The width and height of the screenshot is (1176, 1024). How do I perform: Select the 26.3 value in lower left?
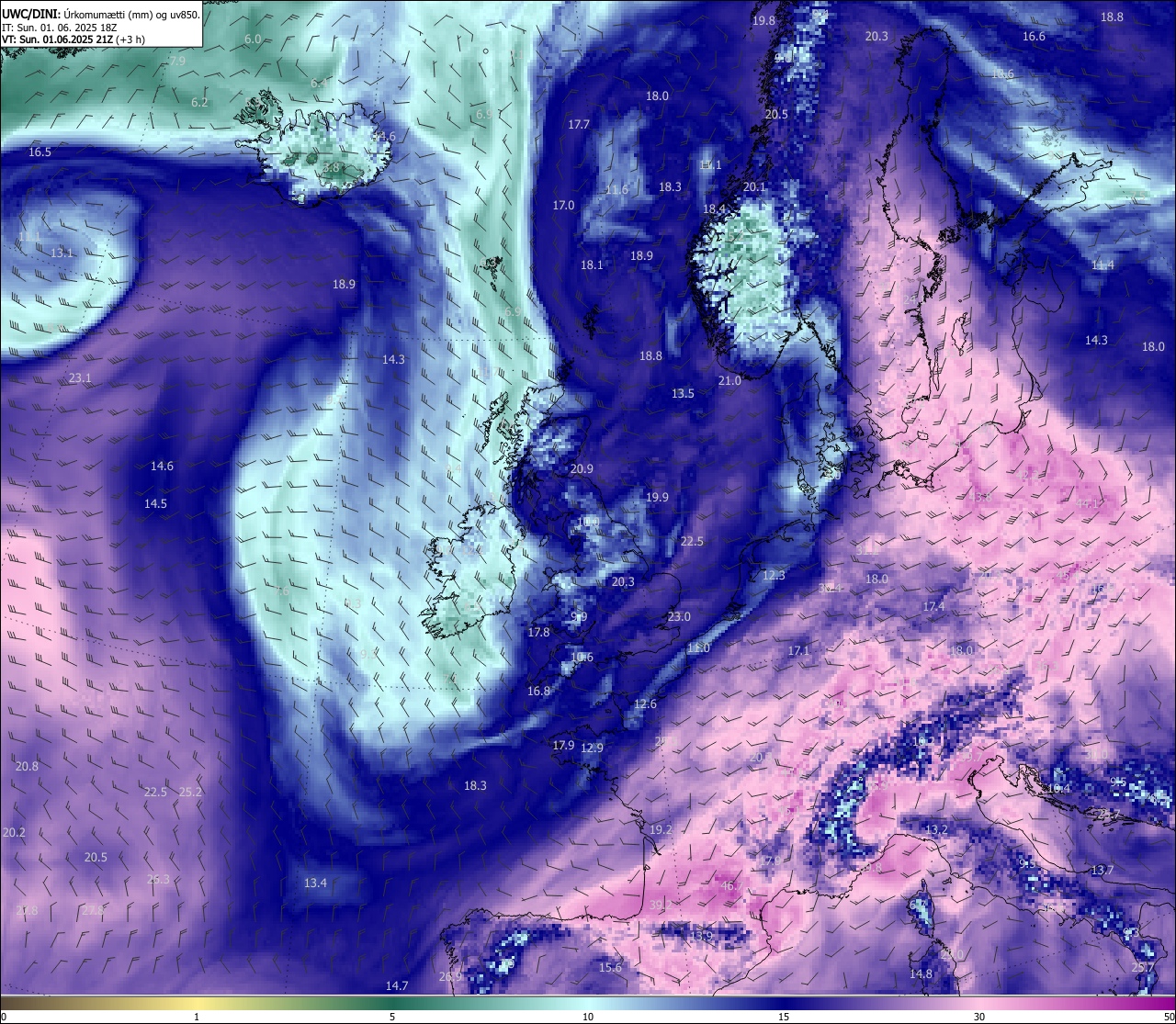158,880
